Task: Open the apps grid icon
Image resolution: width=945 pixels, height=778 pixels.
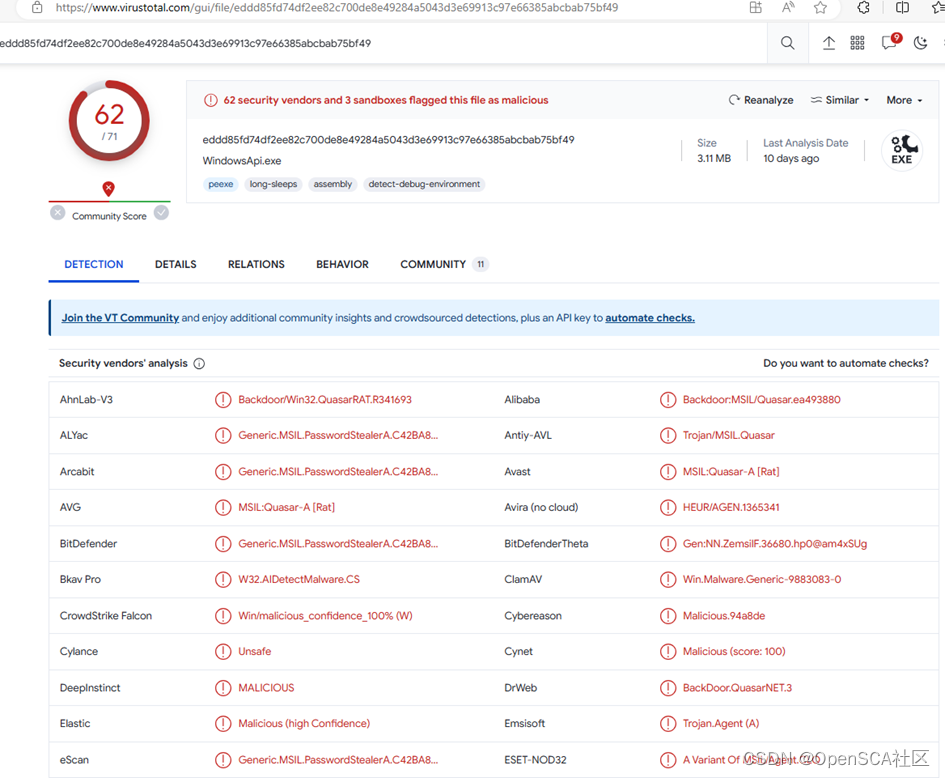Action: pyautogui.click(x=857, y=43)
